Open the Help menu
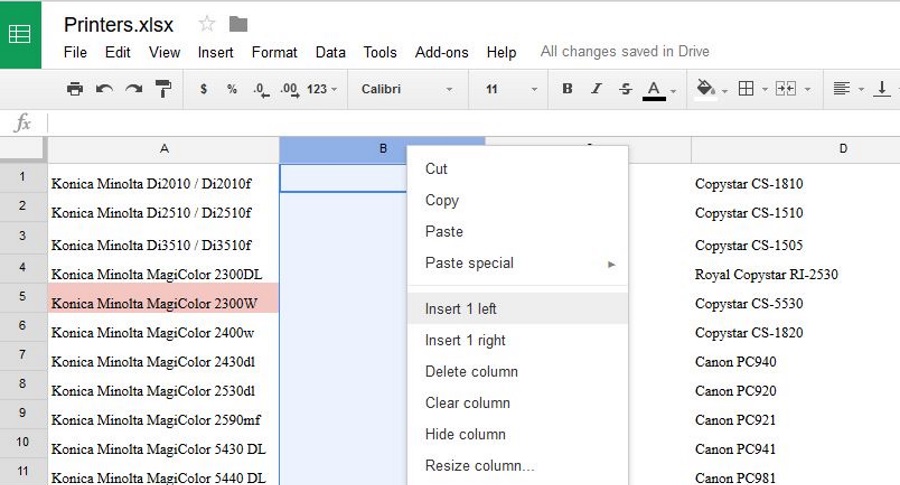Viewport: 900px width, 485px height. pos(501,52)
